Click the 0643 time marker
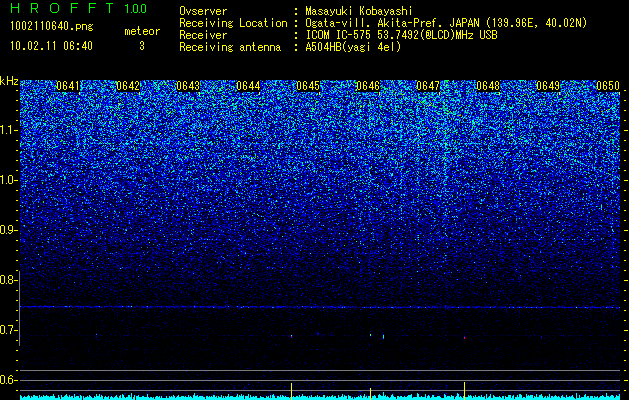 coord(188,86)
